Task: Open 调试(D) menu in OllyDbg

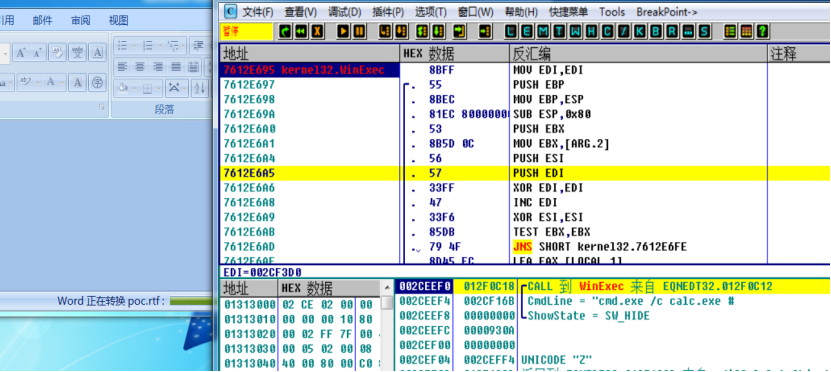Action: click(x=344, y=12)
